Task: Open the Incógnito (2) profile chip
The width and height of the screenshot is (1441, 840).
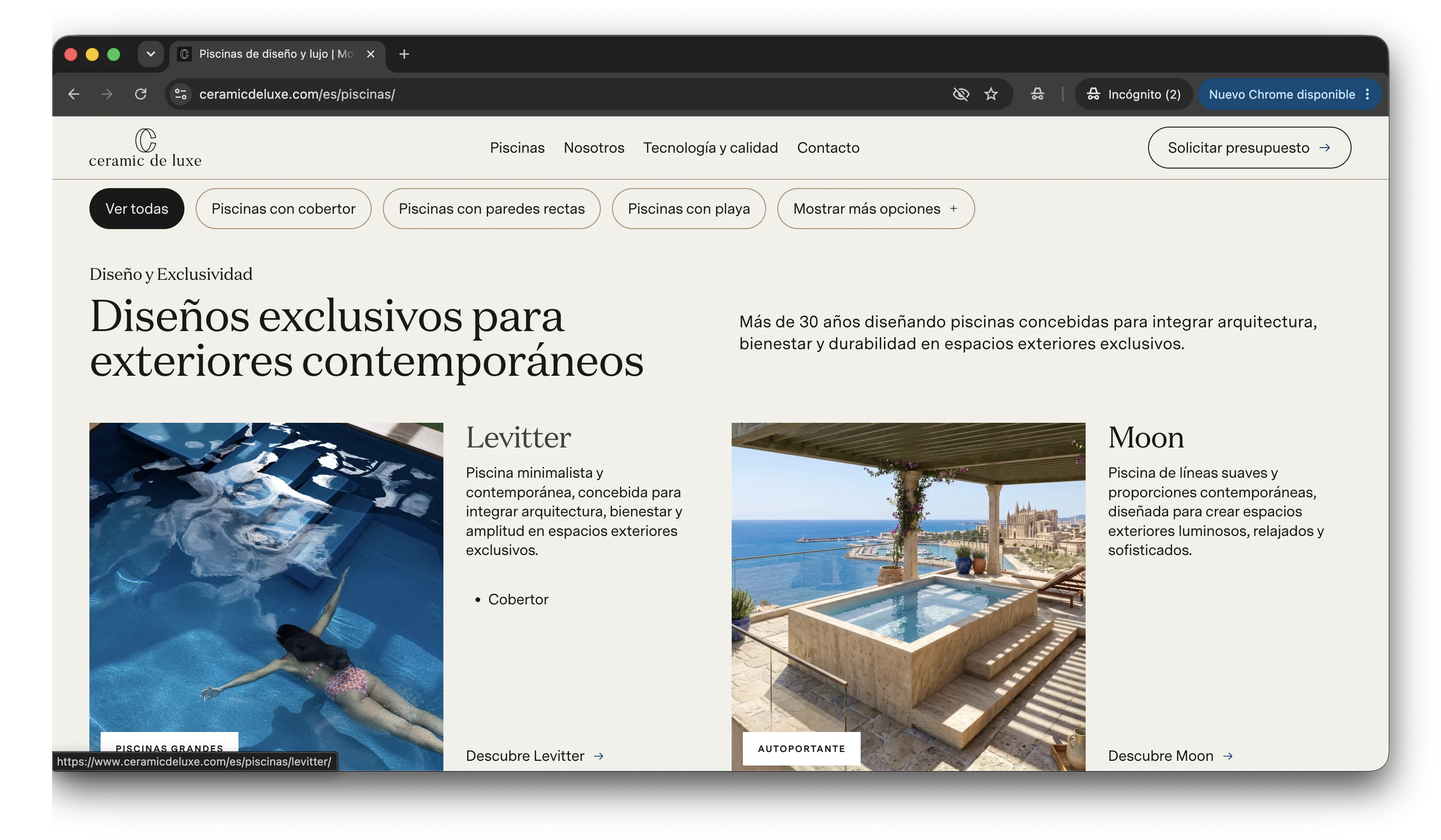Action: click(1133, 95)
